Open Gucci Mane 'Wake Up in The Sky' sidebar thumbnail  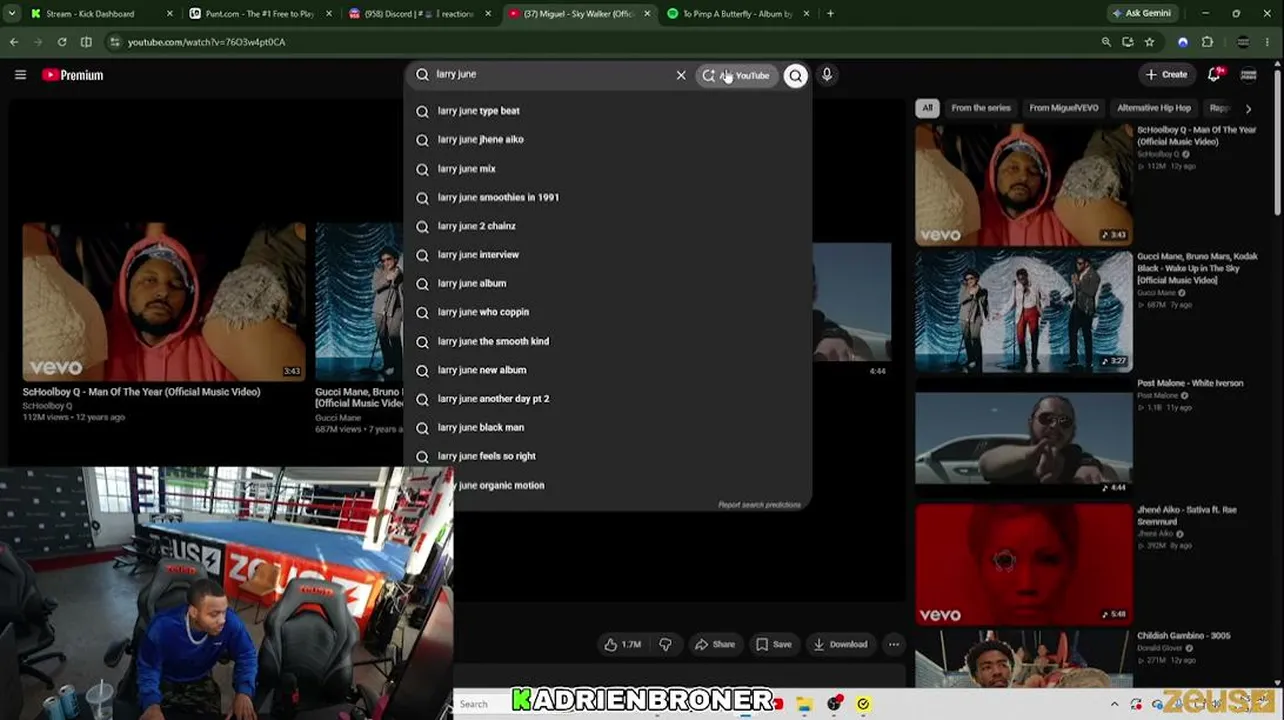point(1023,311)
